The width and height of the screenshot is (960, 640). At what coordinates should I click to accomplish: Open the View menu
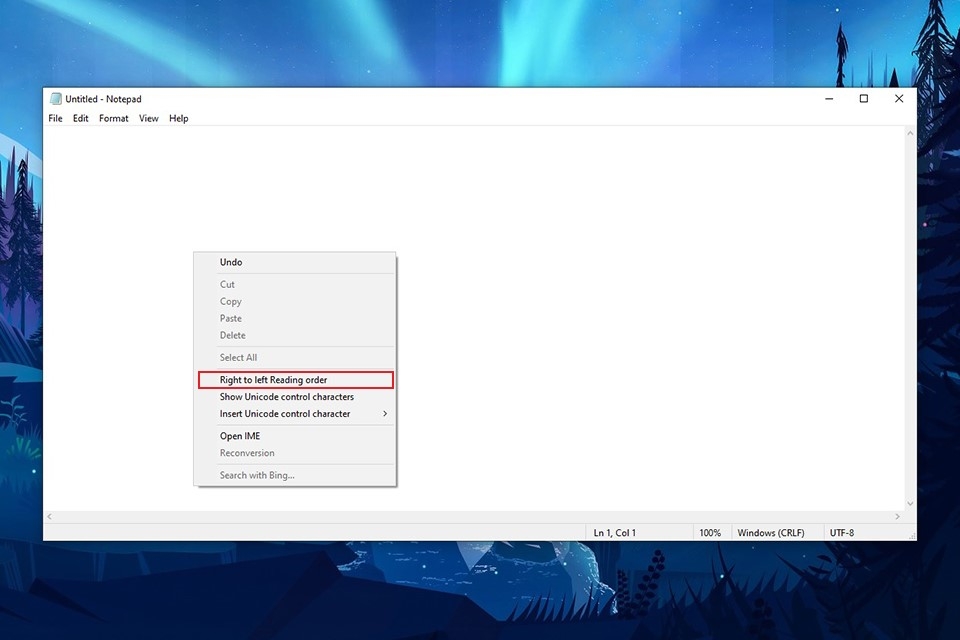(148, 118)
